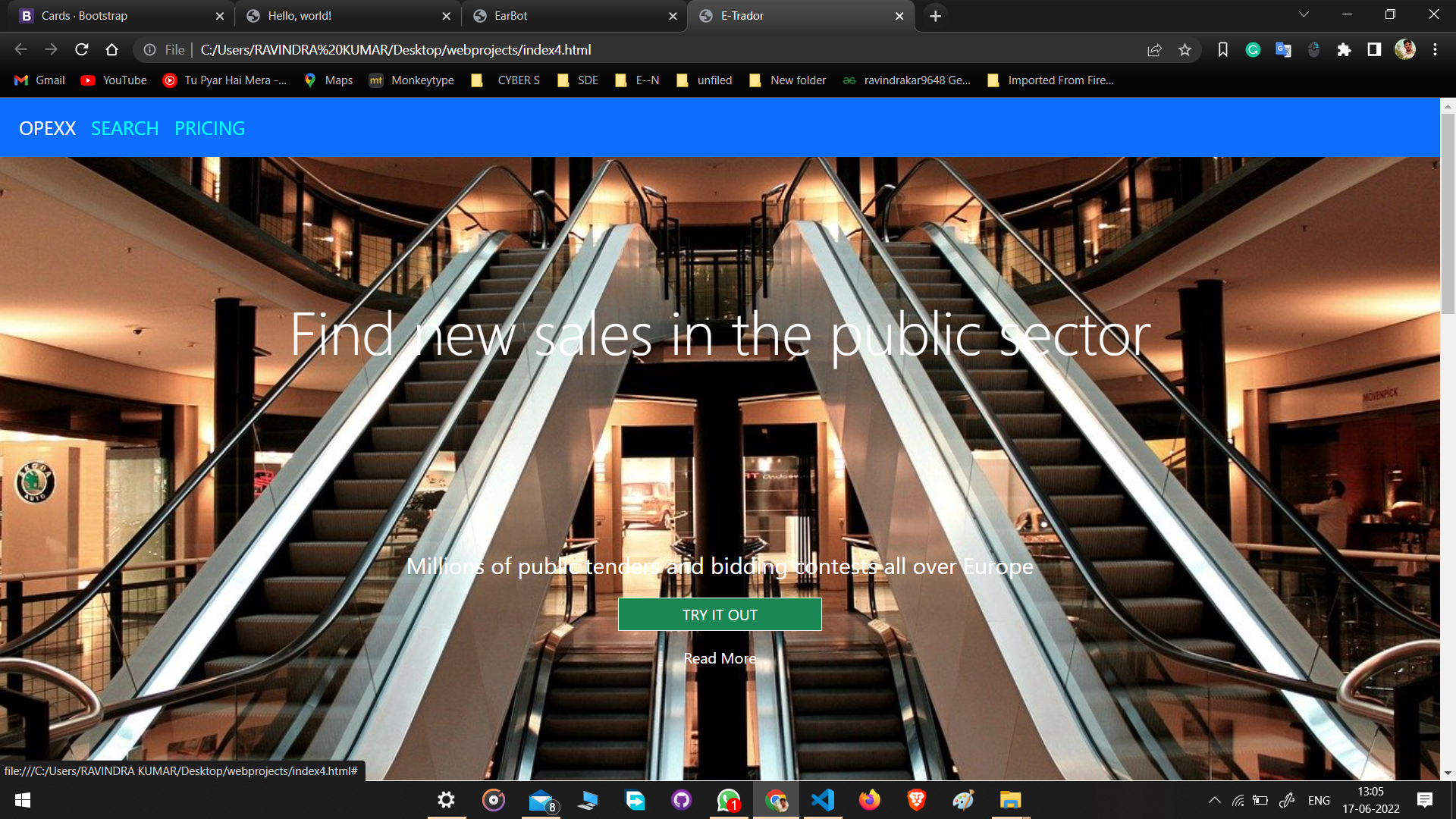Open a new browser tab
This screenshot has width=1456, height=819.
[935, 16]
